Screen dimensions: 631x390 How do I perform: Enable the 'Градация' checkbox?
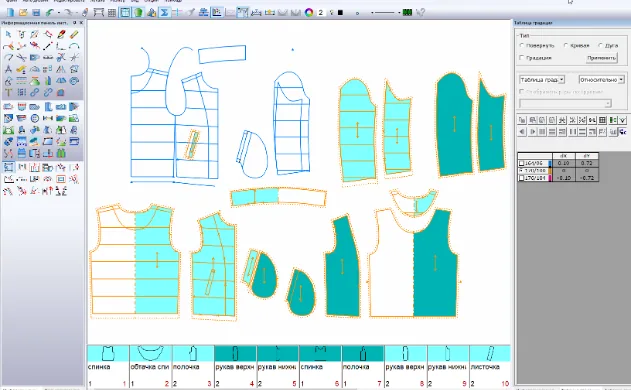pyautogui.click(x=522, y=58)
